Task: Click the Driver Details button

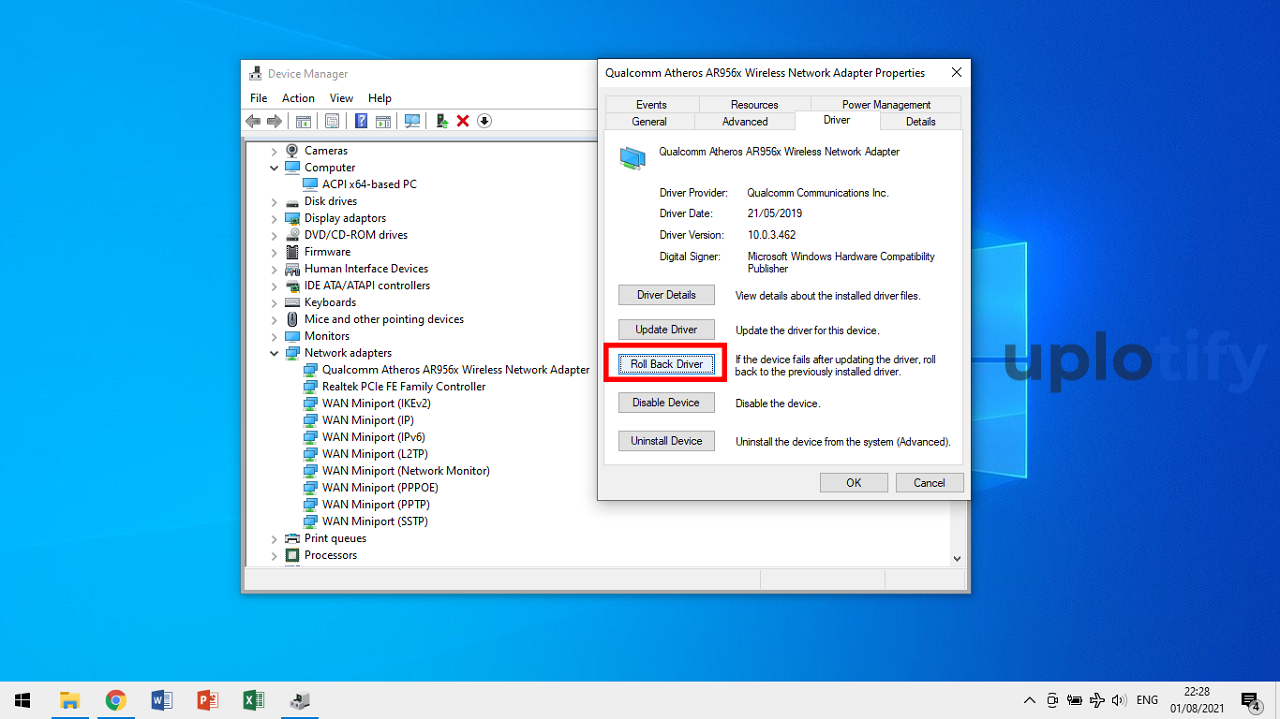Action: (667, 295)
